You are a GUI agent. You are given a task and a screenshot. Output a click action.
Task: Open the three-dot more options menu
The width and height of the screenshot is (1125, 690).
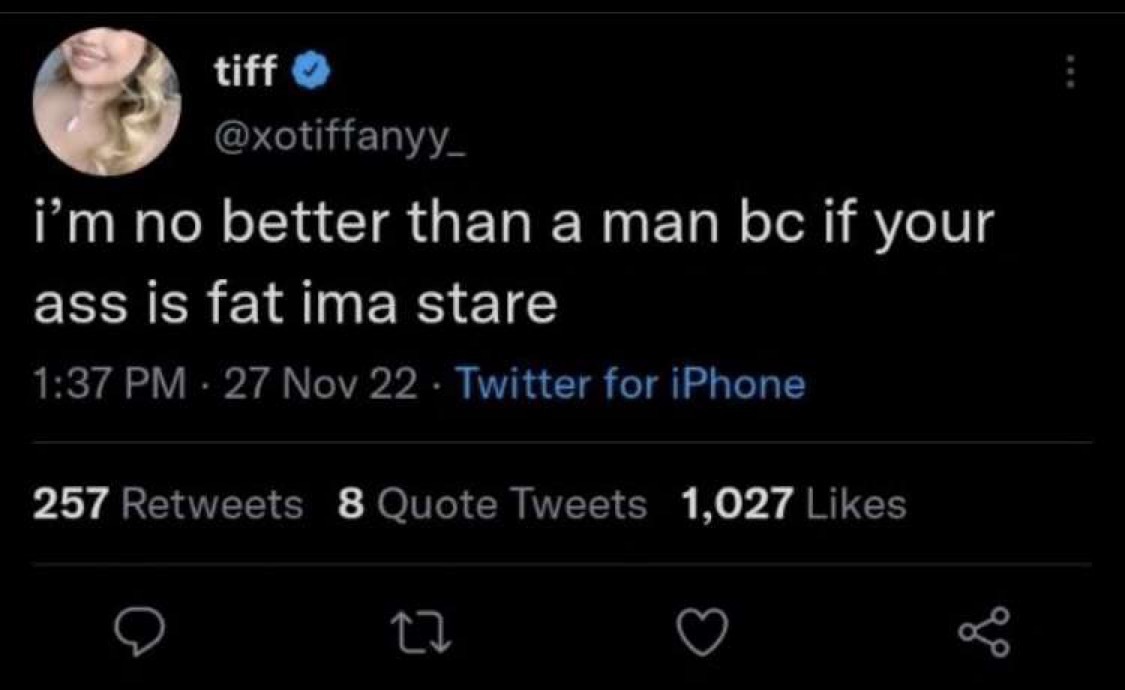(x=1070, y=72)
